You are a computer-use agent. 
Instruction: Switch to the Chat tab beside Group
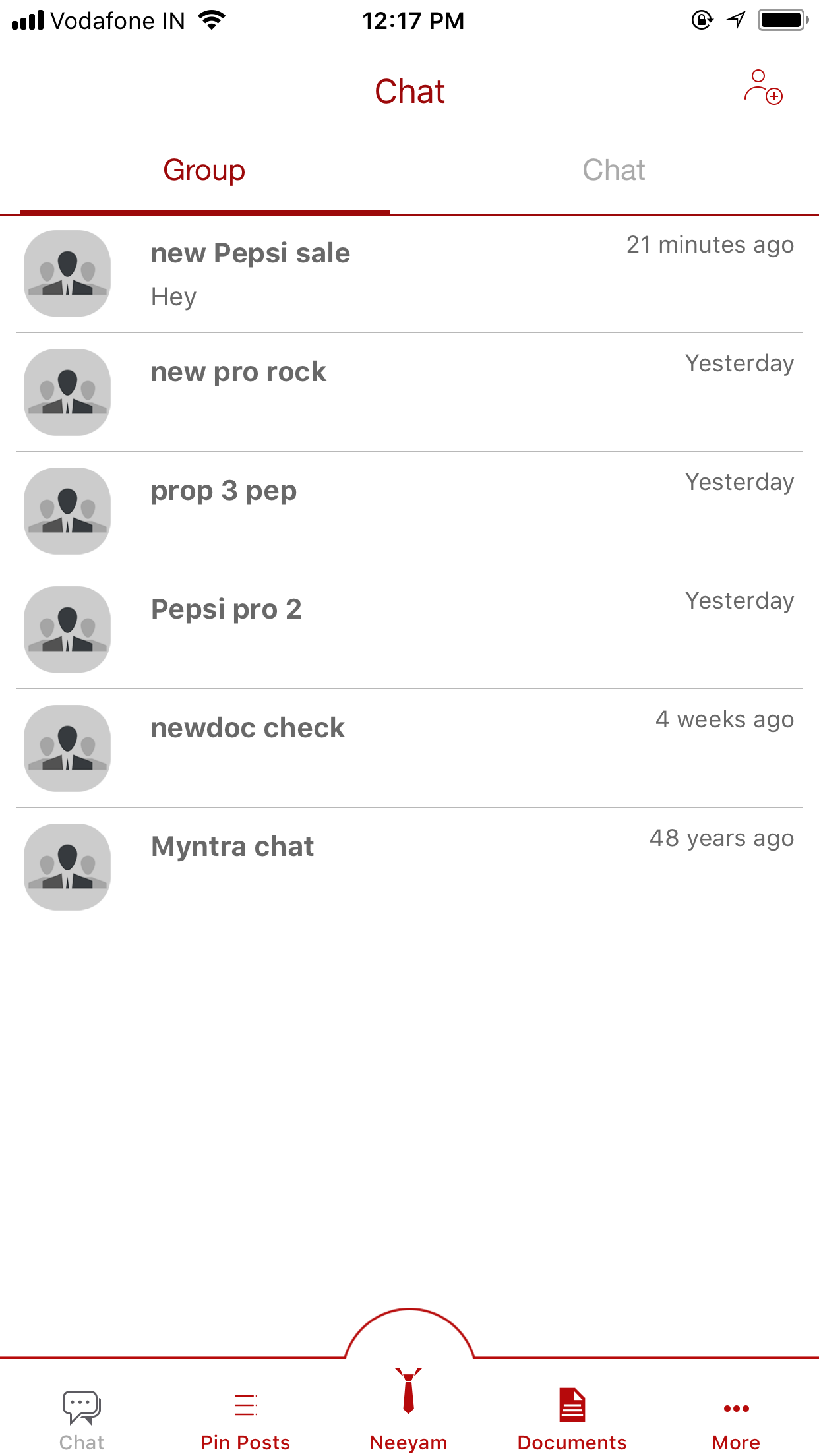[613, 170]
